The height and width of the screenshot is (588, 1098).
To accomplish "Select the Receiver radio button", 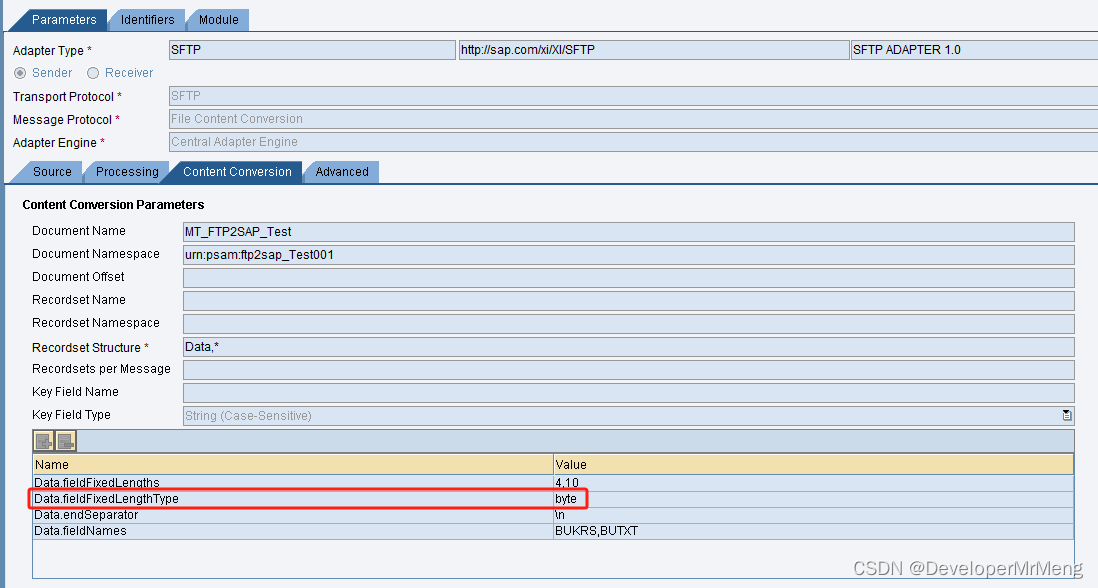I will [x=93, y=72].
